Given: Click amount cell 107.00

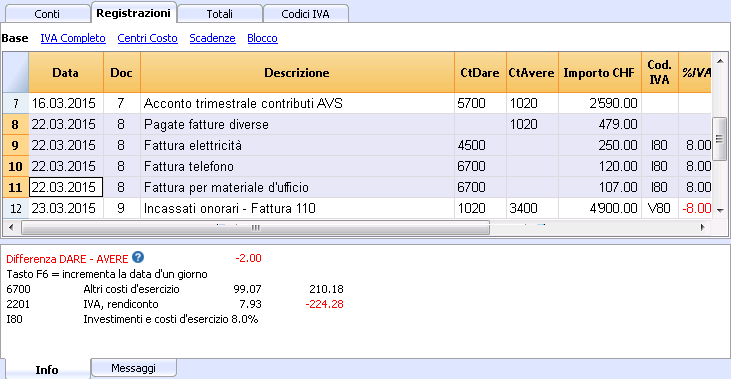Looking at the screenshot, I should click(x=600, y=187).
